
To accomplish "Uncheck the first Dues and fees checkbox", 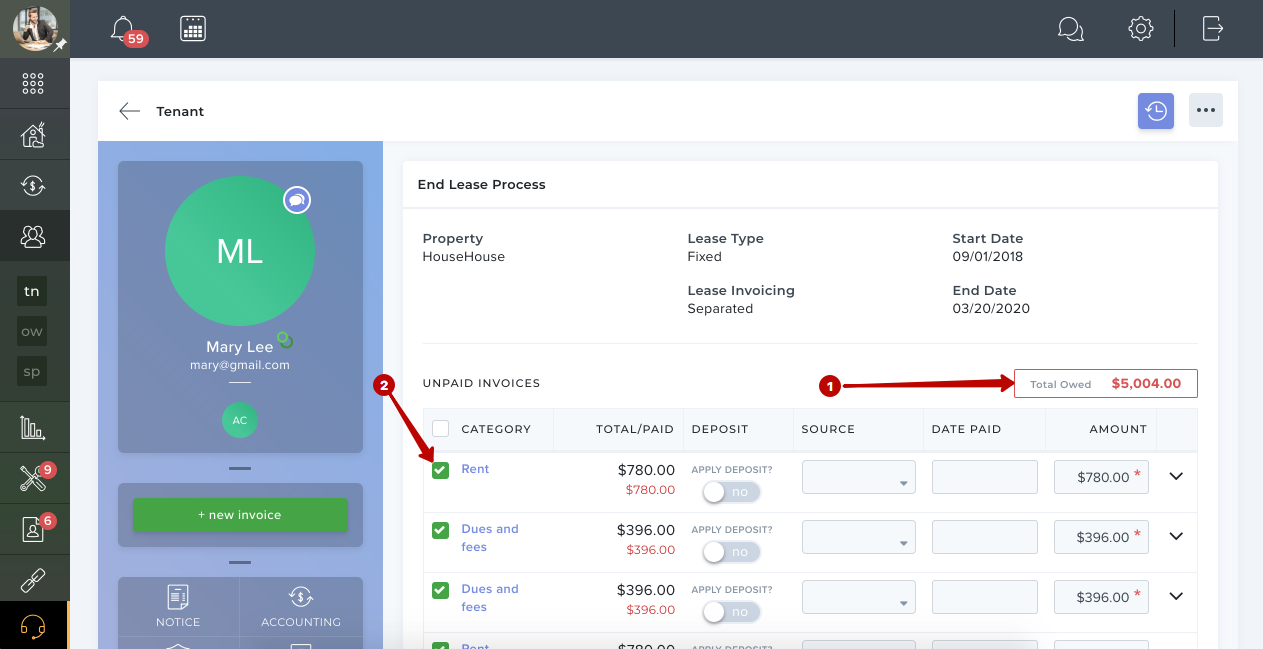I will pyautogui.click(x=440, y=530).
